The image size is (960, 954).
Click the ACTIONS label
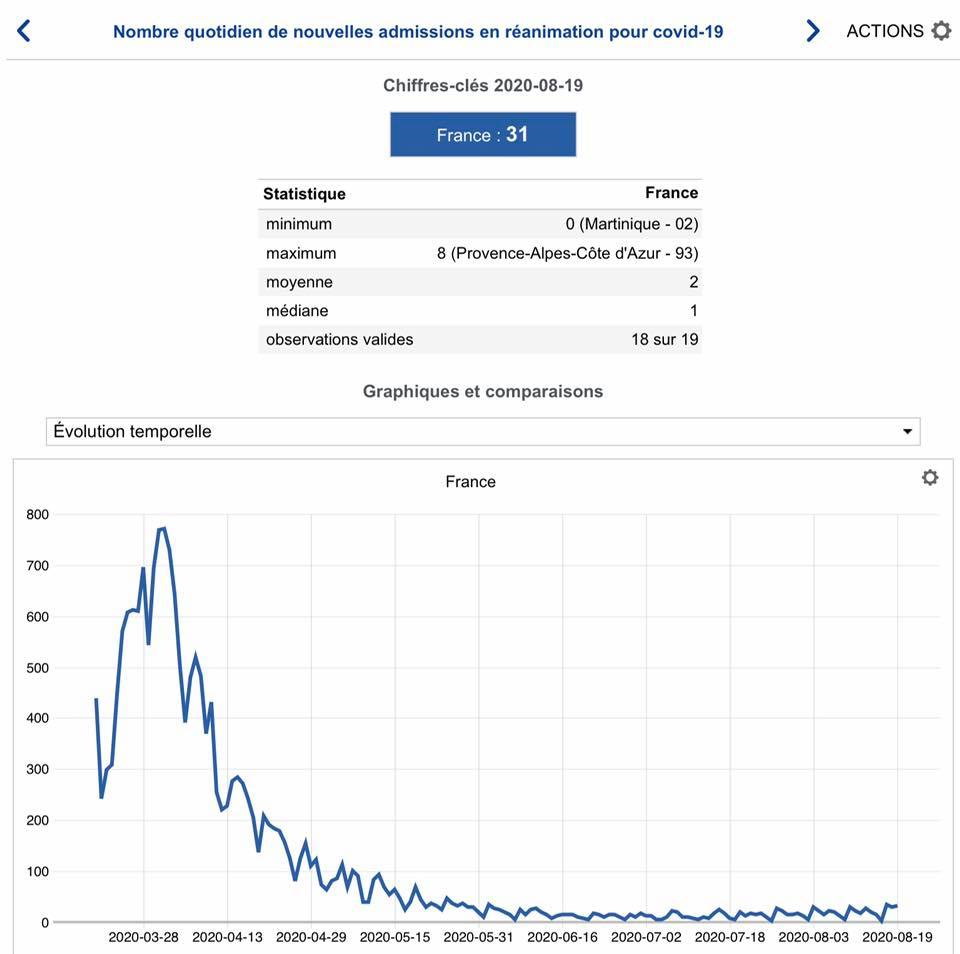click(x=885, y=31)
